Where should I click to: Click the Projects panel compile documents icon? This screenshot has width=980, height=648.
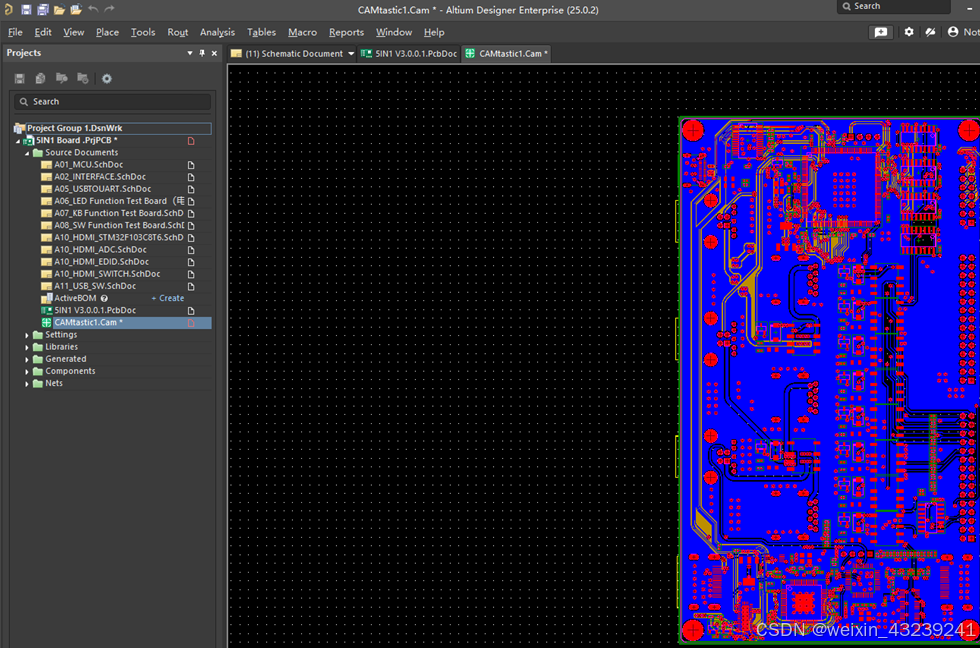coord(41,78)
